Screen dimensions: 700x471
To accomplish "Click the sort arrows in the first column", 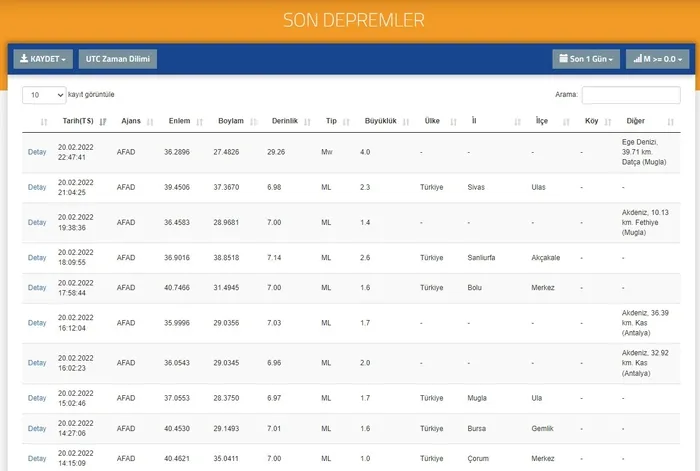I will coord(44,122).
